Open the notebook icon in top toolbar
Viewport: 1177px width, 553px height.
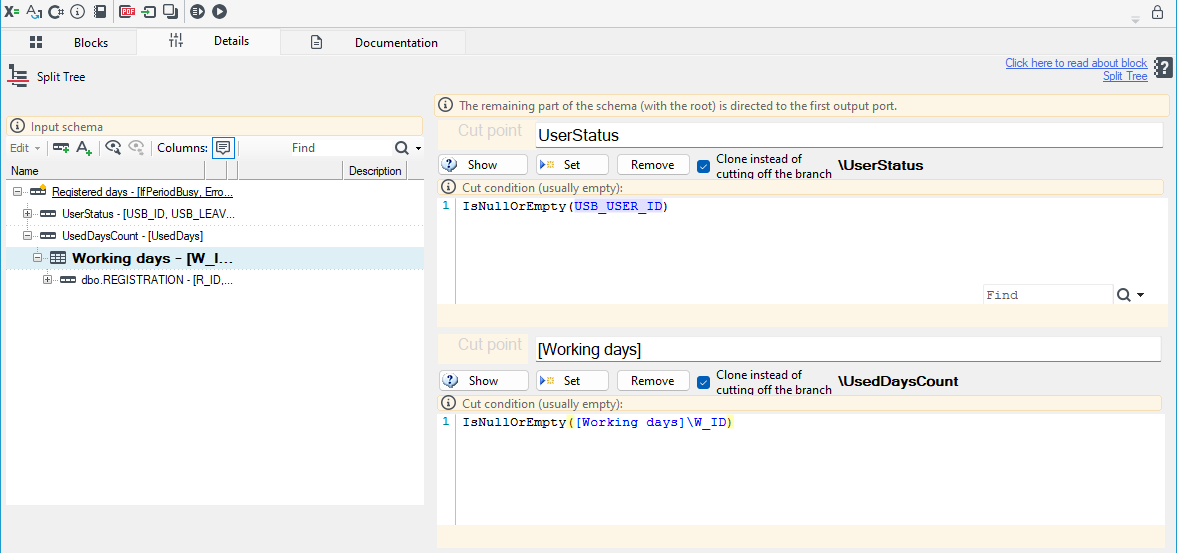(x=99, y=12)
